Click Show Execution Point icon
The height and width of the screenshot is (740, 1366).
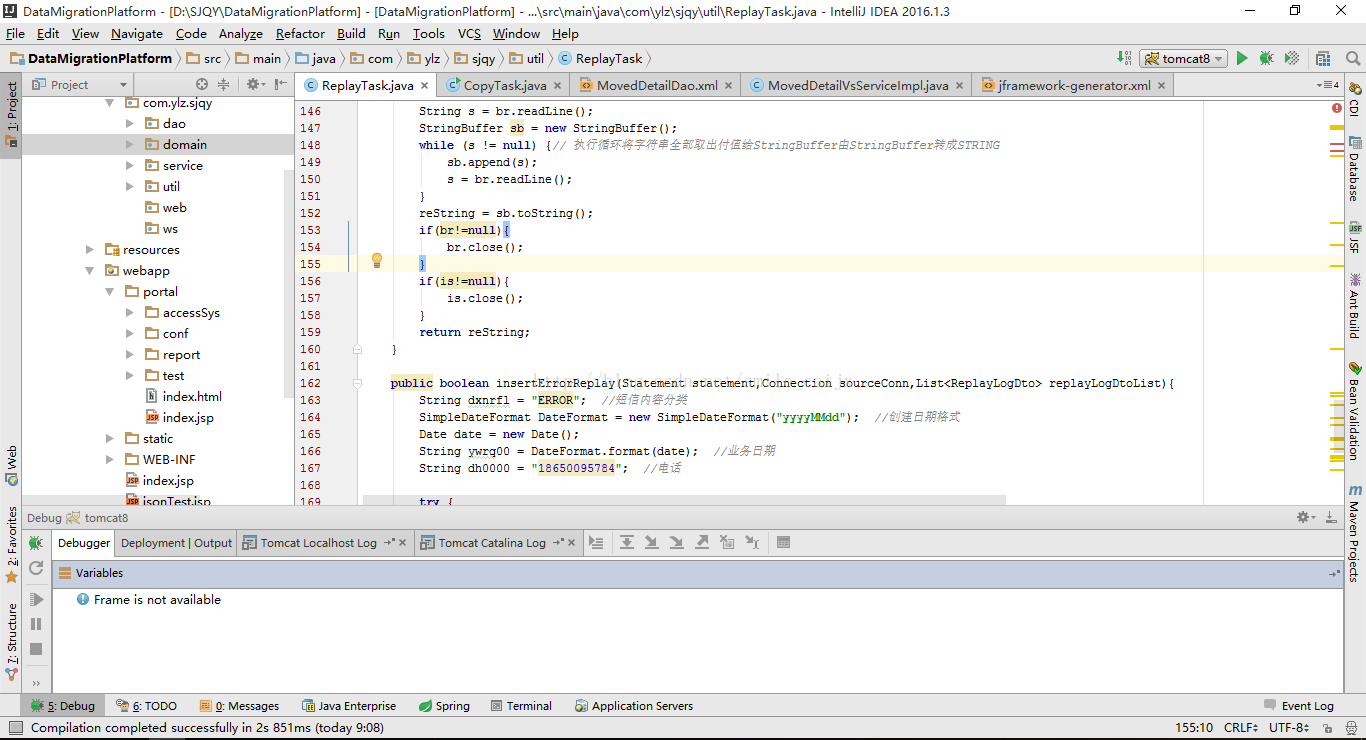(x=597, y=543)
